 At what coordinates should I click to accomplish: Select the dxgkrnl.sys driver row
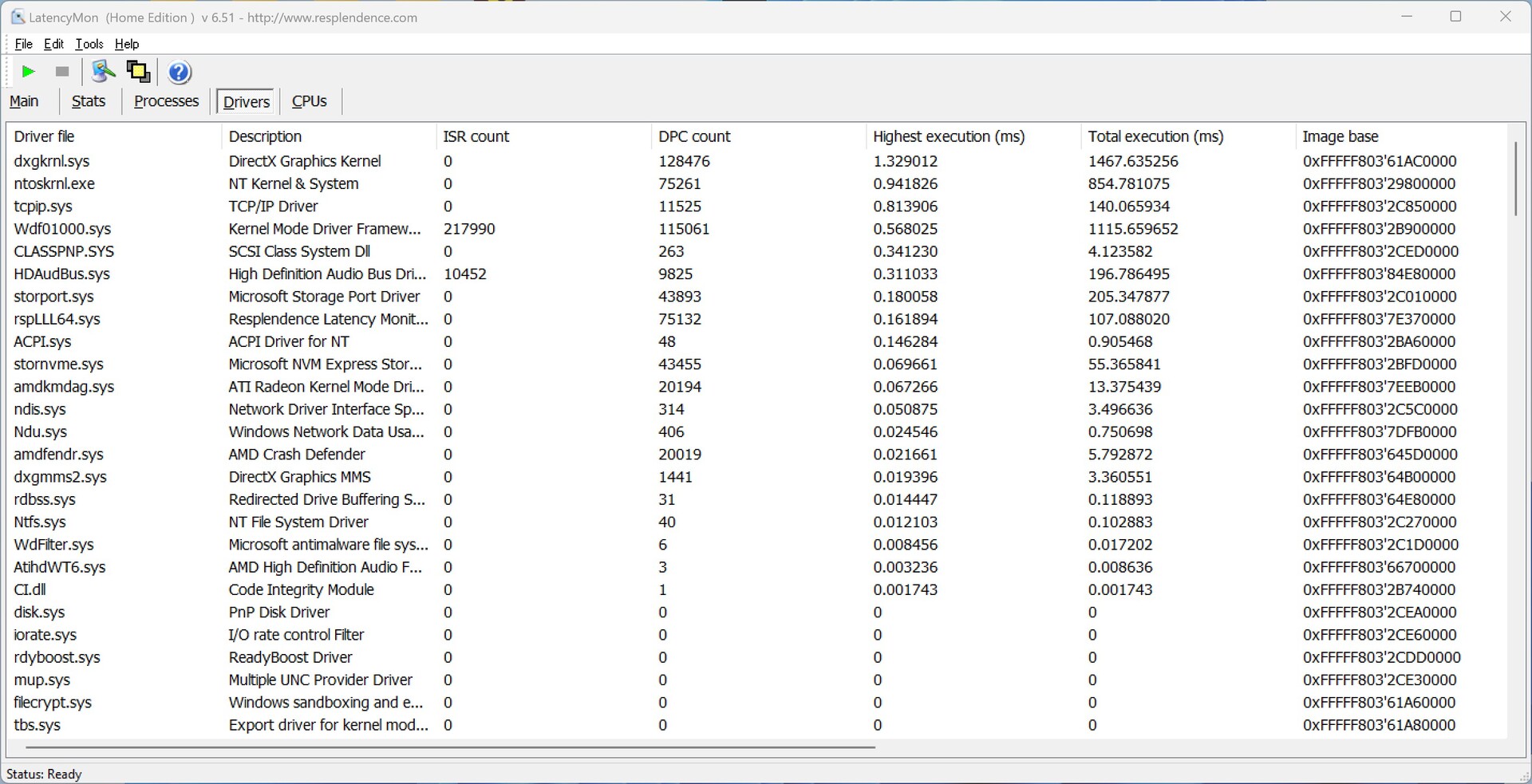click(756, 161)
